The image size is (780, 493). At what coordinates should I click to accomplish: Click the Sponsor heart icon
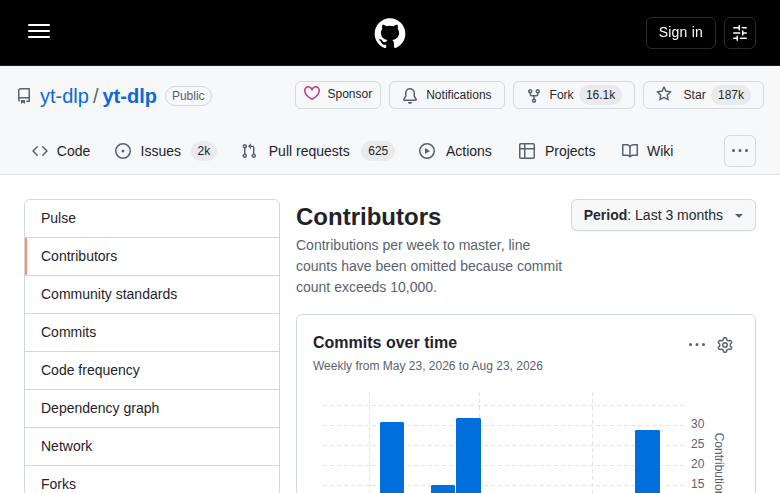point(312,94)
